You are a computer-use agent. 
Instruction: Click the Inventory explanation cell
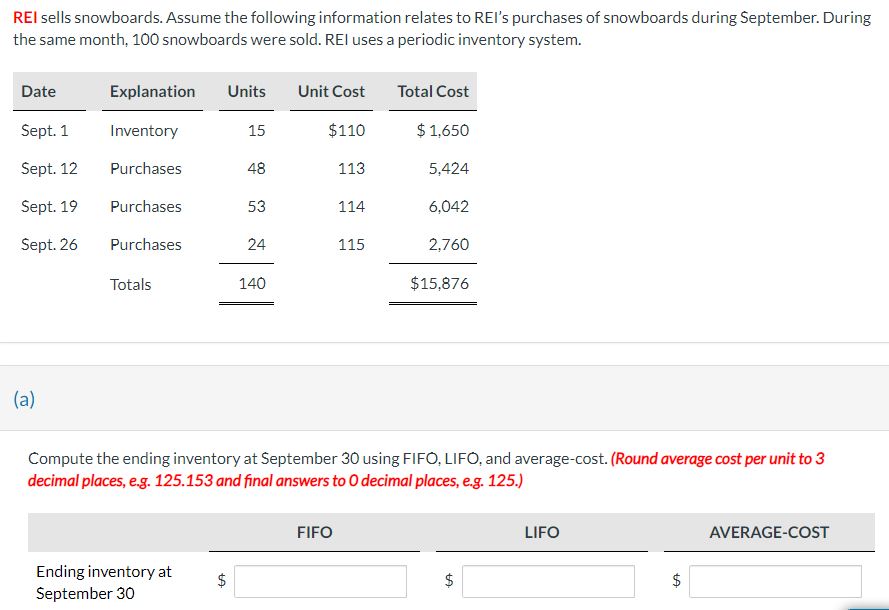[144, 130]
